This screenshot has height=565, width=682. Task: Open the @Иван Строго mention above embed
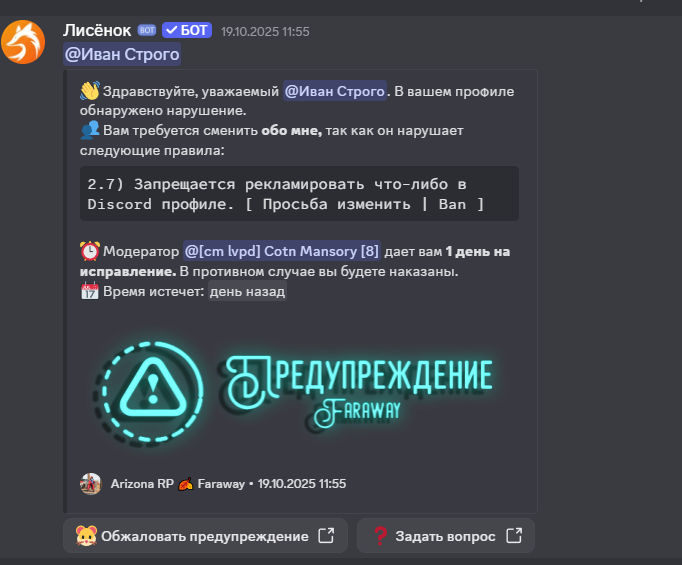(122, 54)
